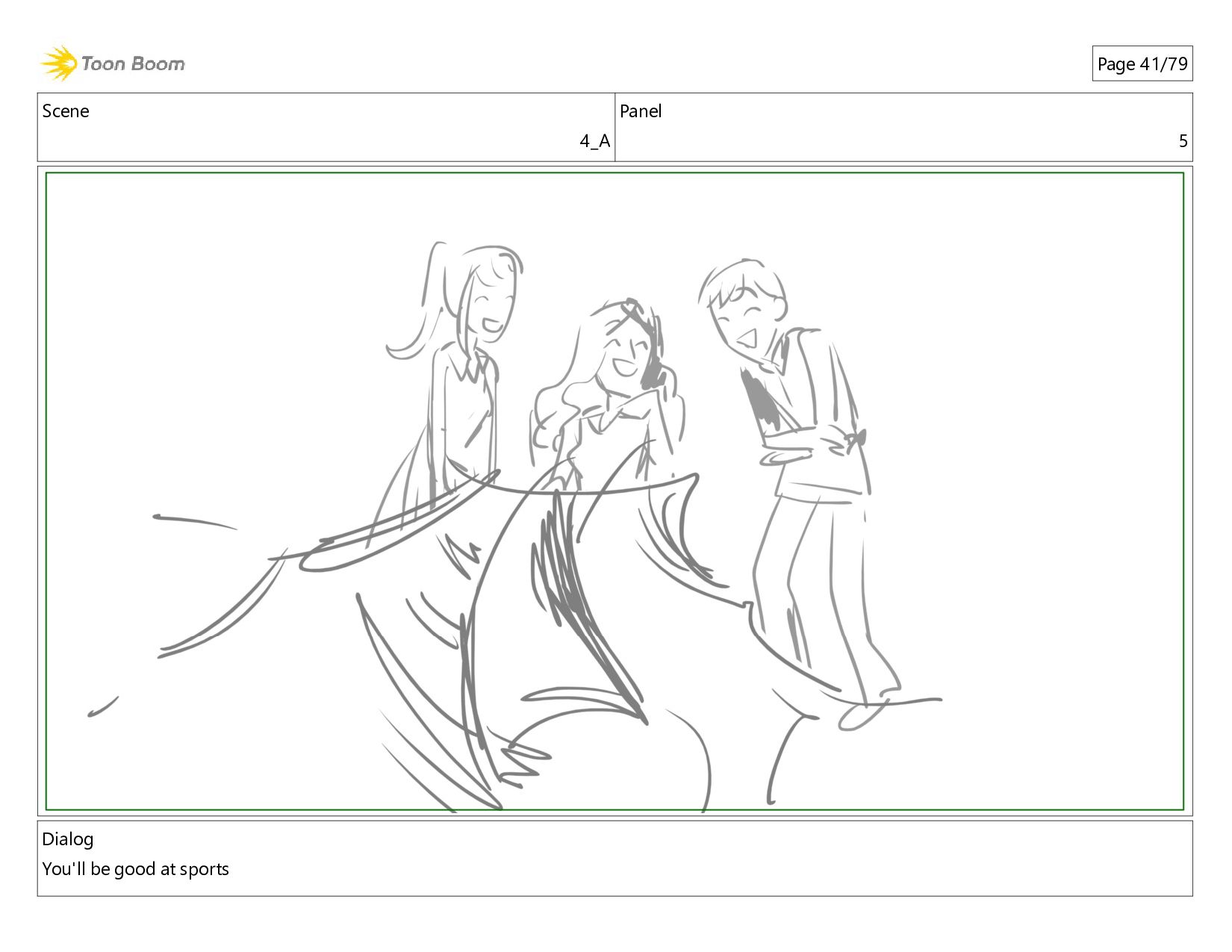Image resolution: width=1232 pixels, height=952 pixels.
Task: Click the Page 41/79 indicator
Action: coord(1142,64)
